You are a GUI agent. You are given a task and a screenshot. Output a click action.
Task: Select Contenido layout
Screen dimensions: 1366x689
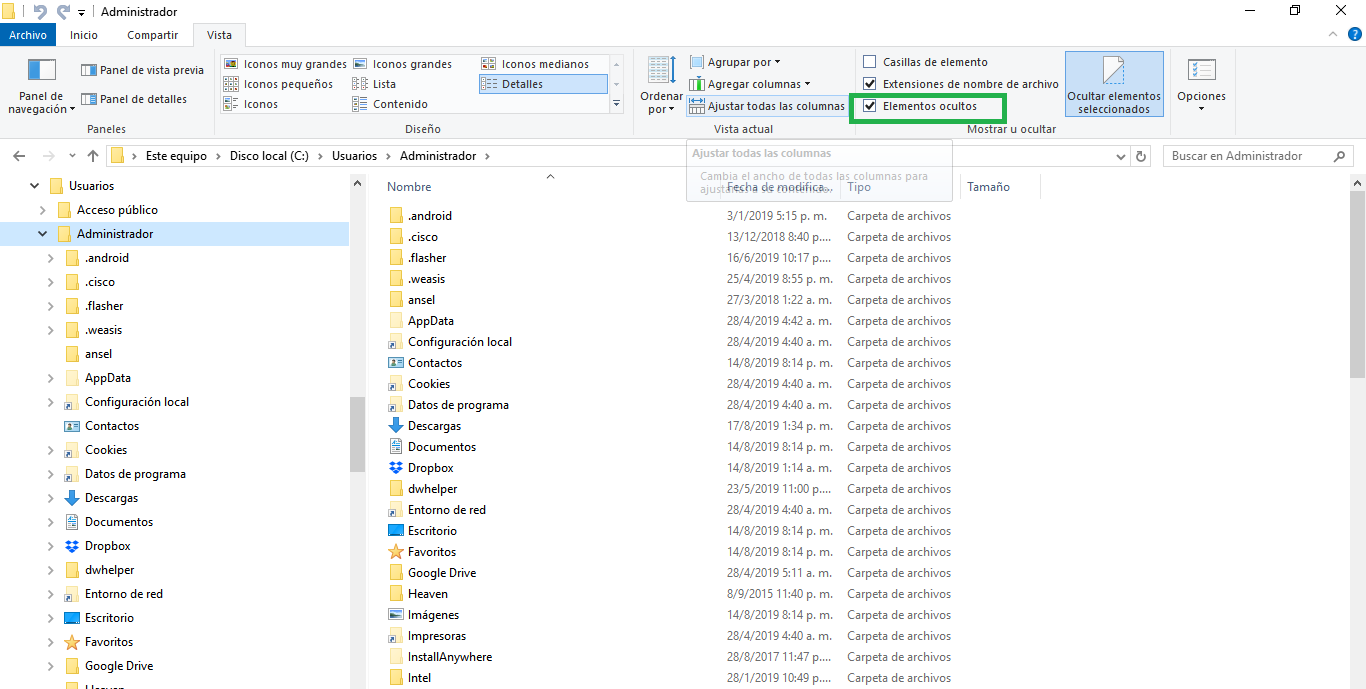coord(390,104)
